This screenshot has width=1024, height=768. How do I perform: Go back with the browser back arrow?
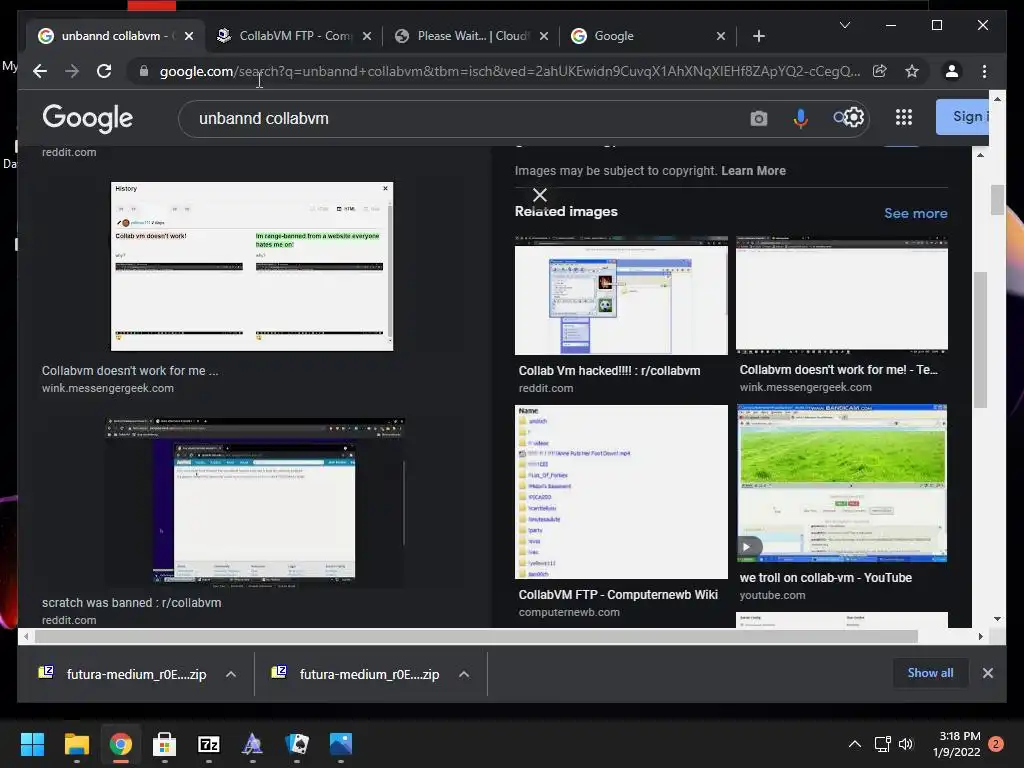(x=40, y=71)
